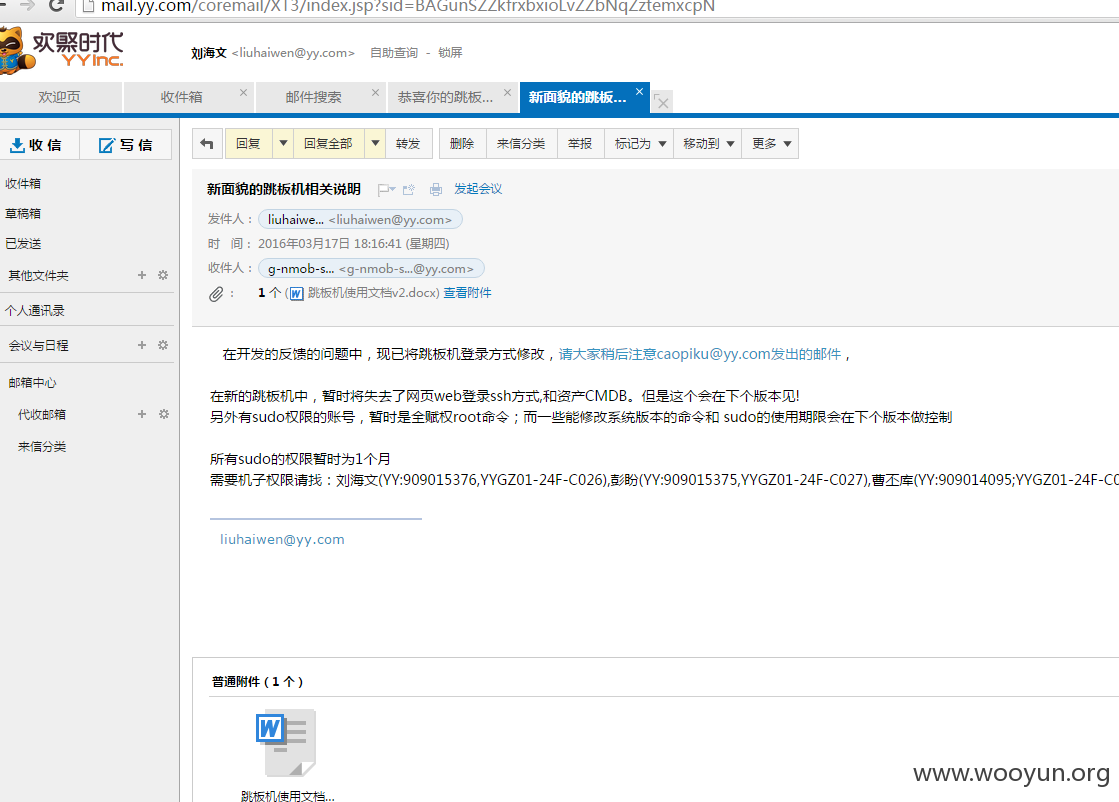Click the 回复 reply button
This screenshot has height=802, width=1119.
click(x=248, y=143)
